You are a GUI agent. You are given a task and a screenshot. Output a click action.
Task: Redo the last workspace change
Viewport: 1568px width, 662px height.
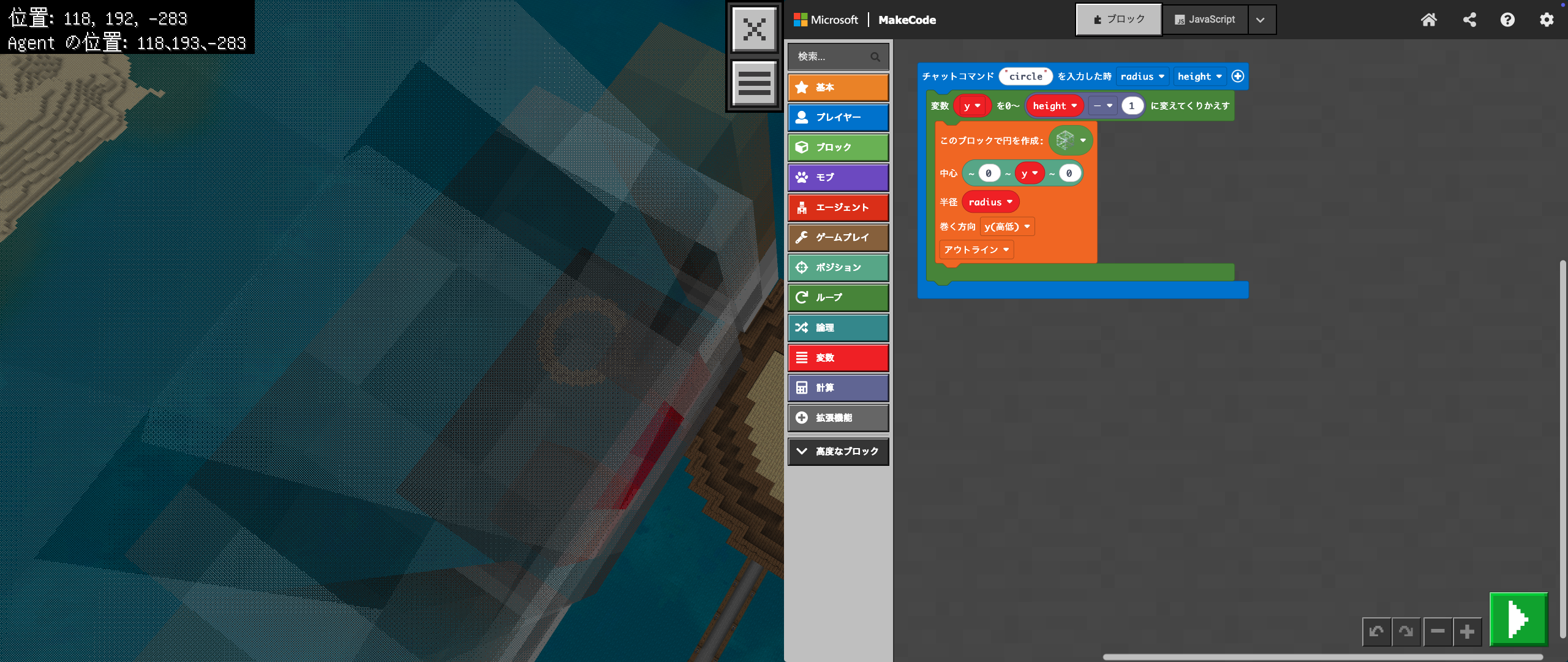[x=1406, y=631]
